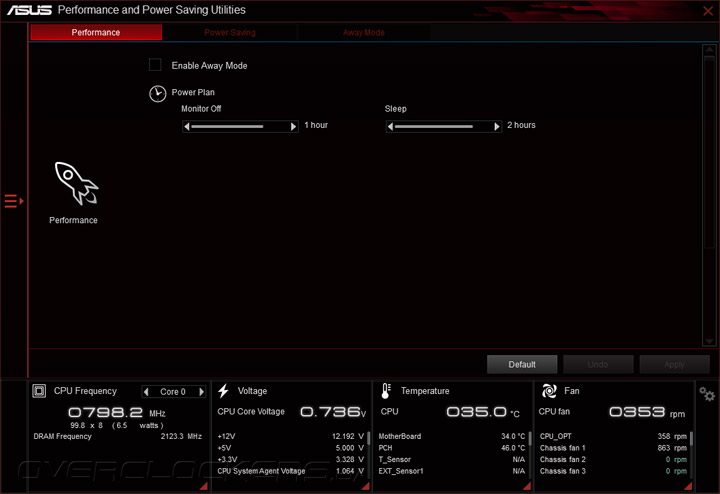Click the Core 0 selector label
720x494 pixels.
[173, 392]
